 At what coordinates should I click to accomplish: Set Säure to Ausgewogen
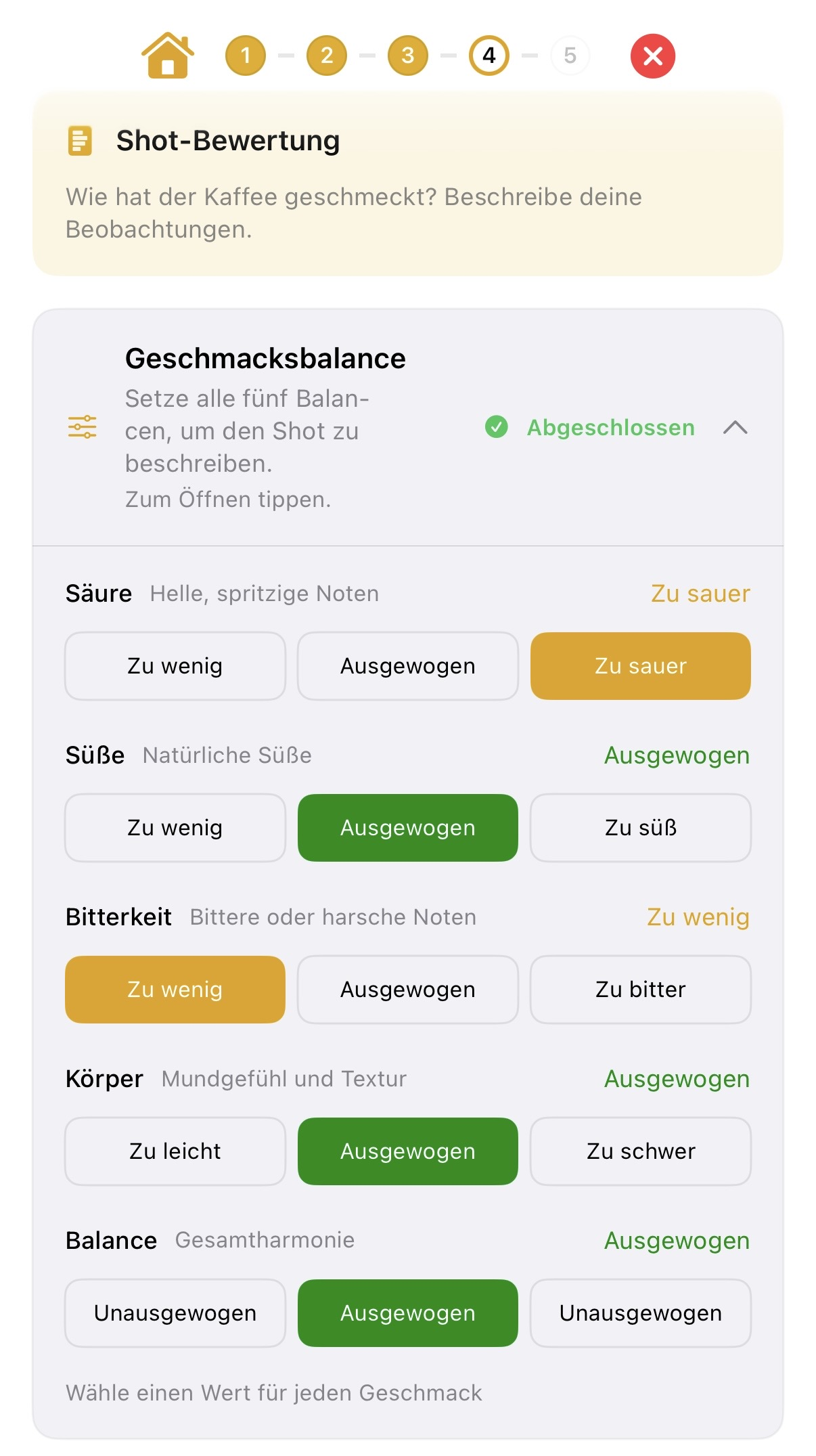(407, 666)
